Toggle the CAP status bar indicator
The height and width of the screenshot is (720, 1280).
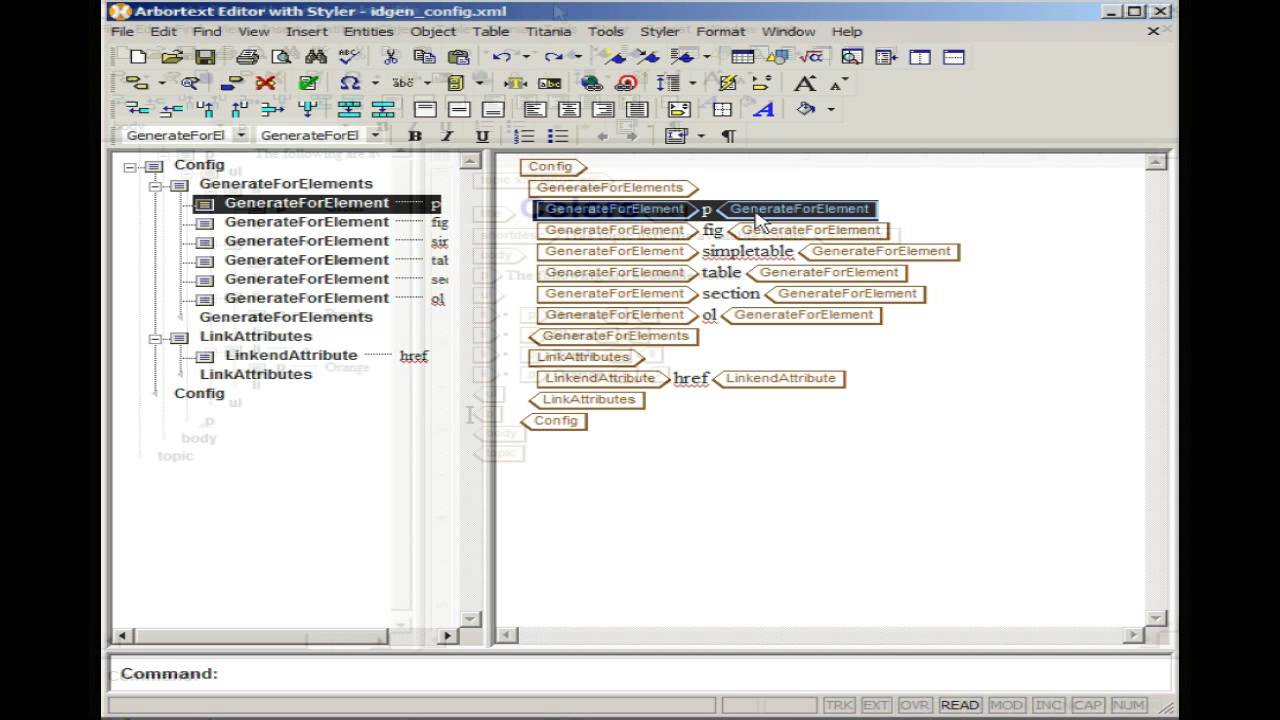tap(1087, 705)
